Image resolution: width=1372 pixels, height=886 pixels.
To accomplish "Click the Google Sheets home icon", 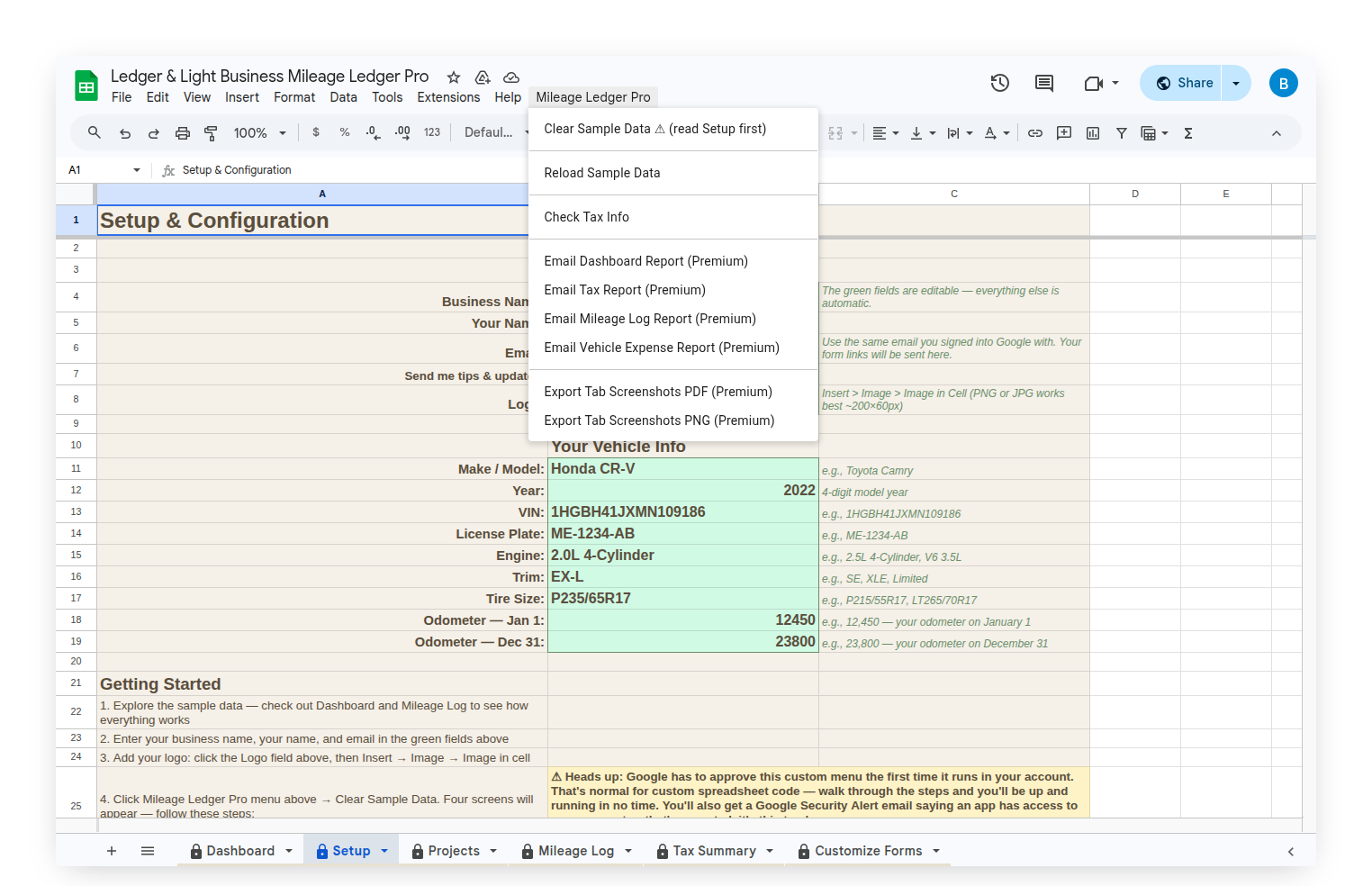I will (86, 86).
